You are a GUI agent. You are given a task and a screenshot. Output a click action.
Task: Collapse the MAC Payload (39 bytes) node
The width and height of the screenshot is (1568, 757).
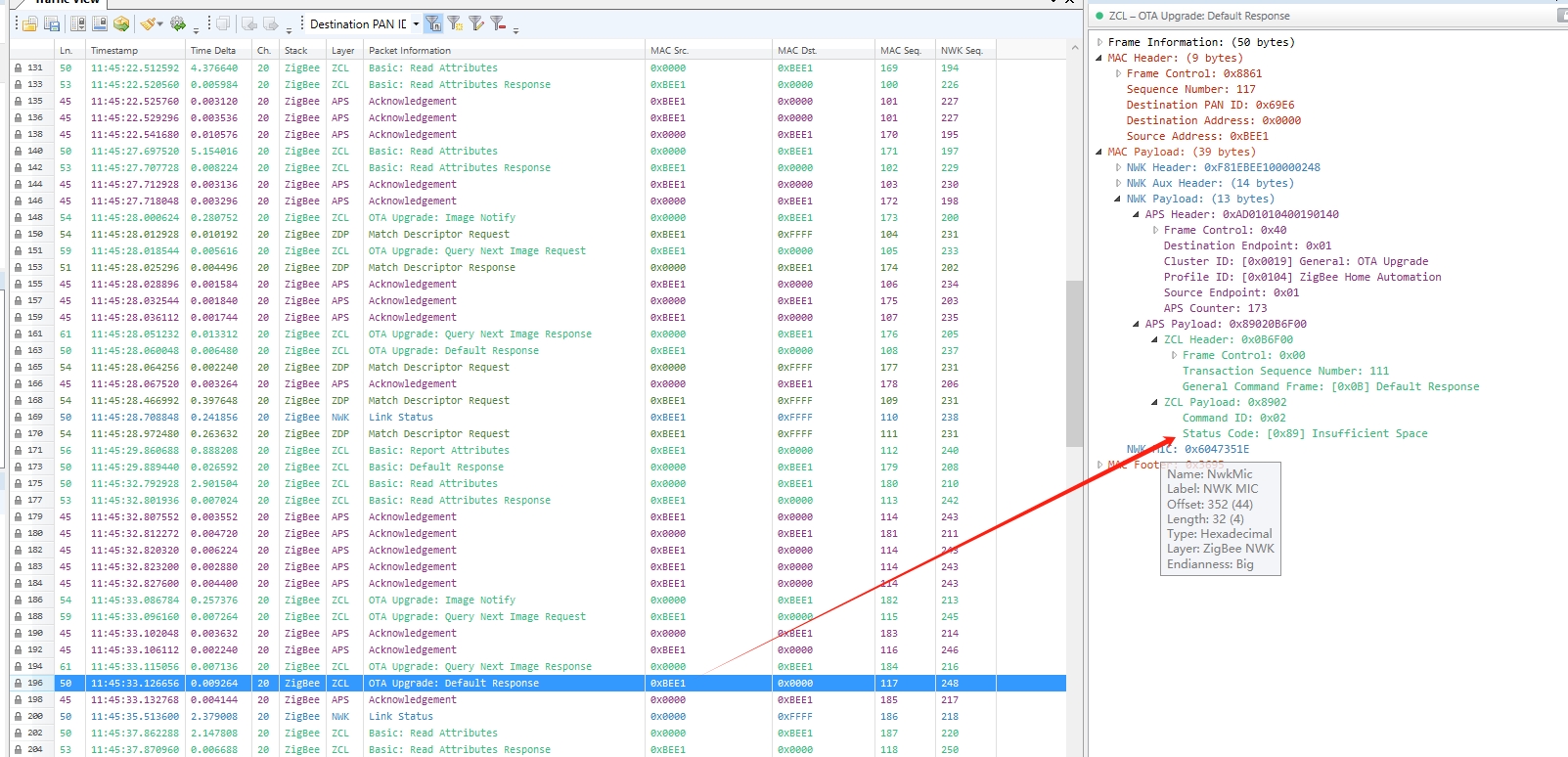pyautogui.click(x=1099, y=152)
